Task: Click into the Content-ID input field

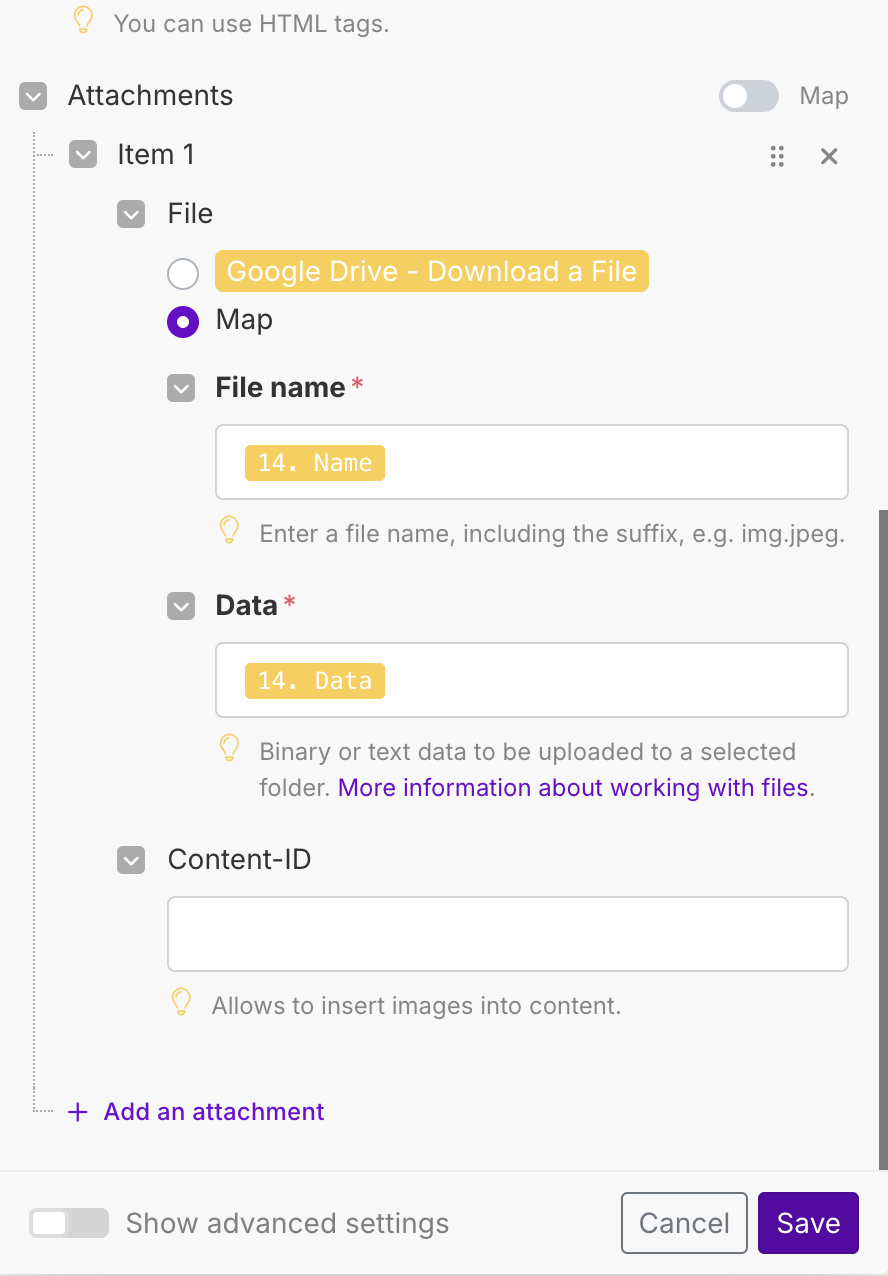Action: pos(508,934)
